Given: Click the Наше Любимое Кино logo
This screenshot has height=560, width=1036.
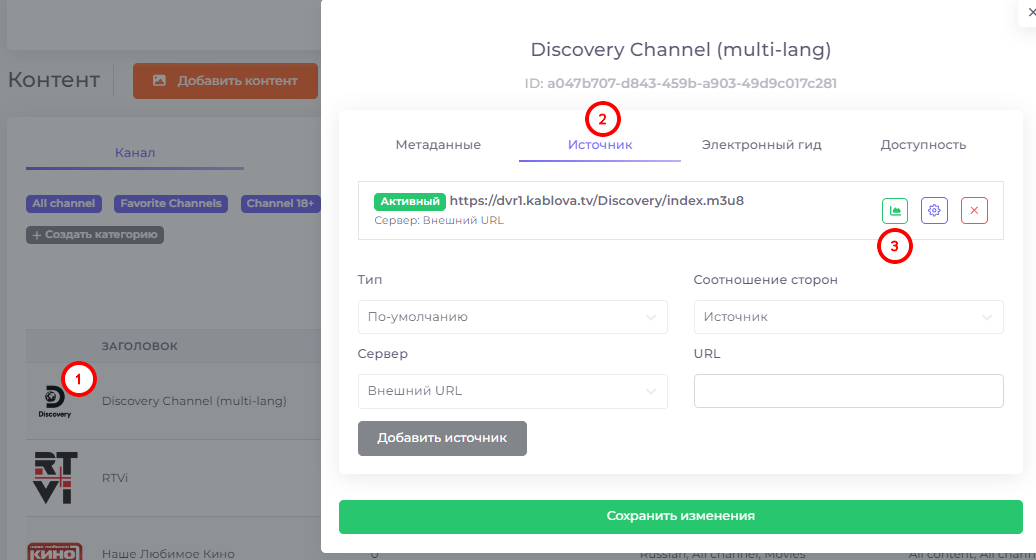Looking at the screenshot, I should (55, 552).
